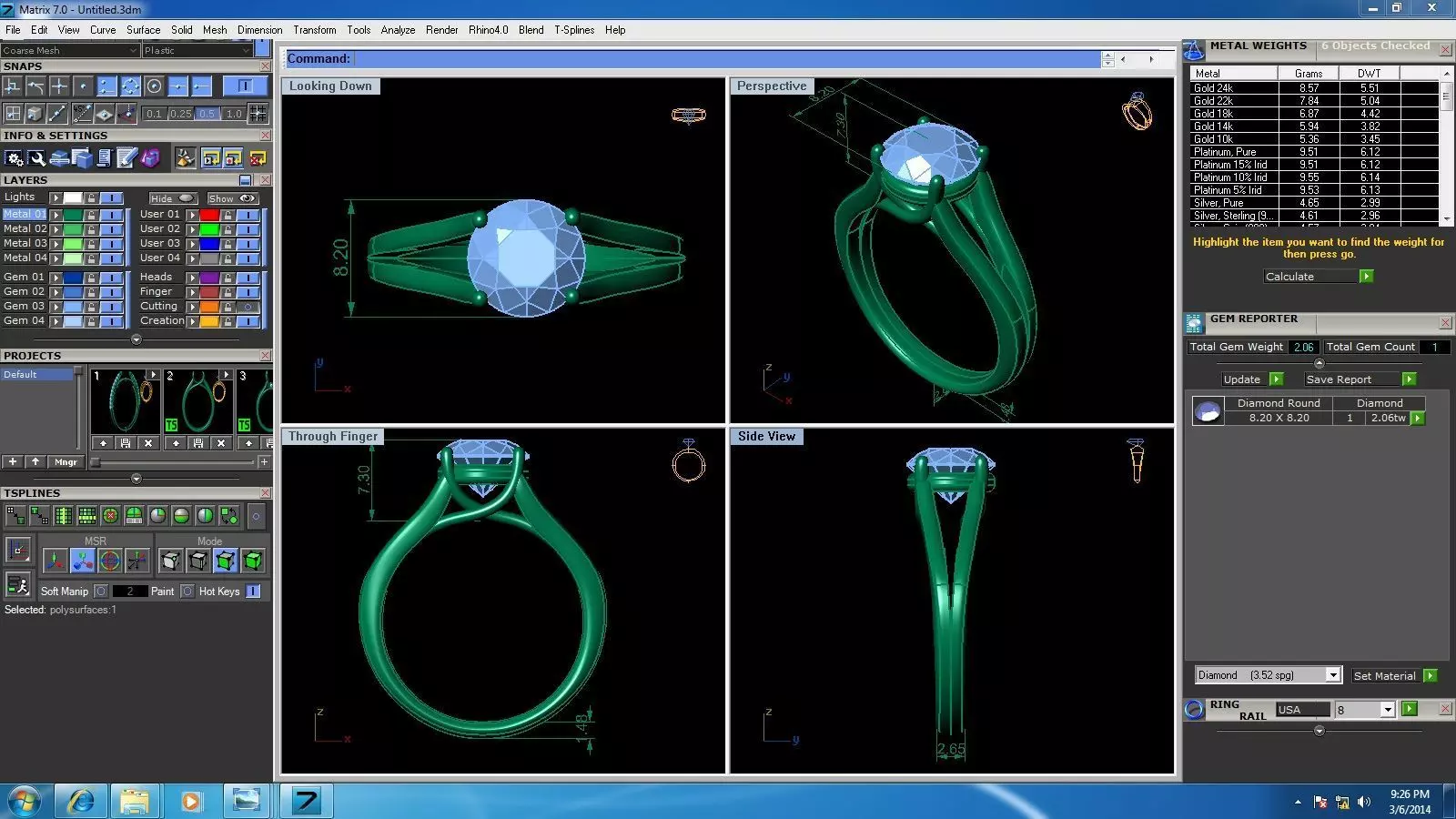Toggle the main Snaps on/off switch
Screen dimensions: 1456x819
(244, 86)
